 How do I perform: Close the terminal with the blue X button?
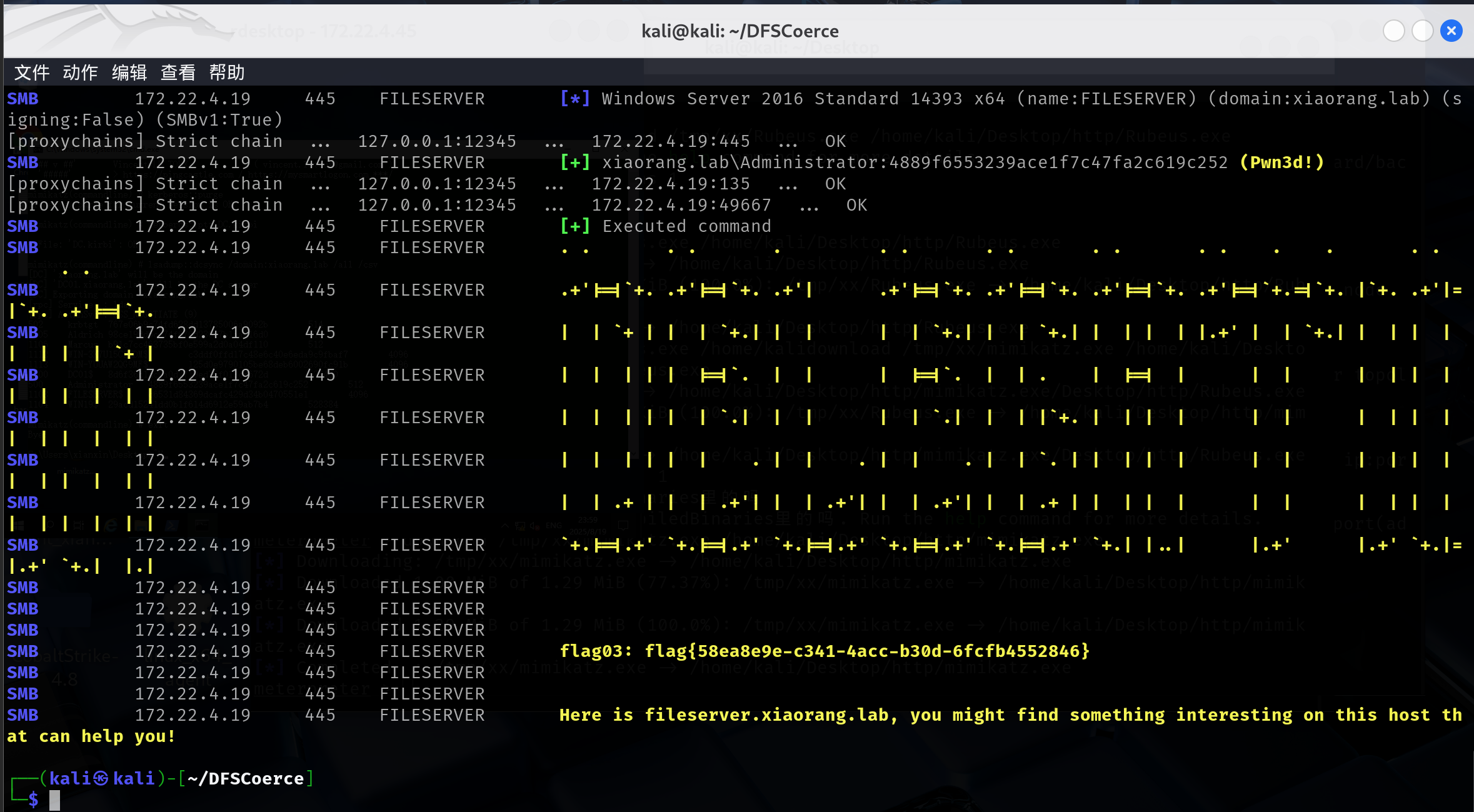tap(1451, 31)
